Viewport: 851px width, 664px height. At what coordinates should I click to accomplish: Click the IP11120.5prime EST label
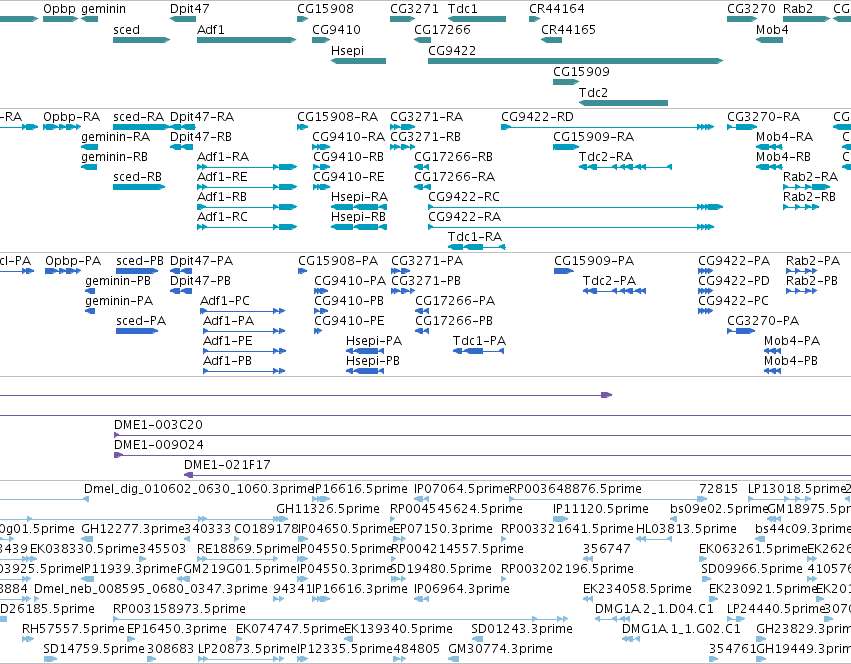point(601,509)
